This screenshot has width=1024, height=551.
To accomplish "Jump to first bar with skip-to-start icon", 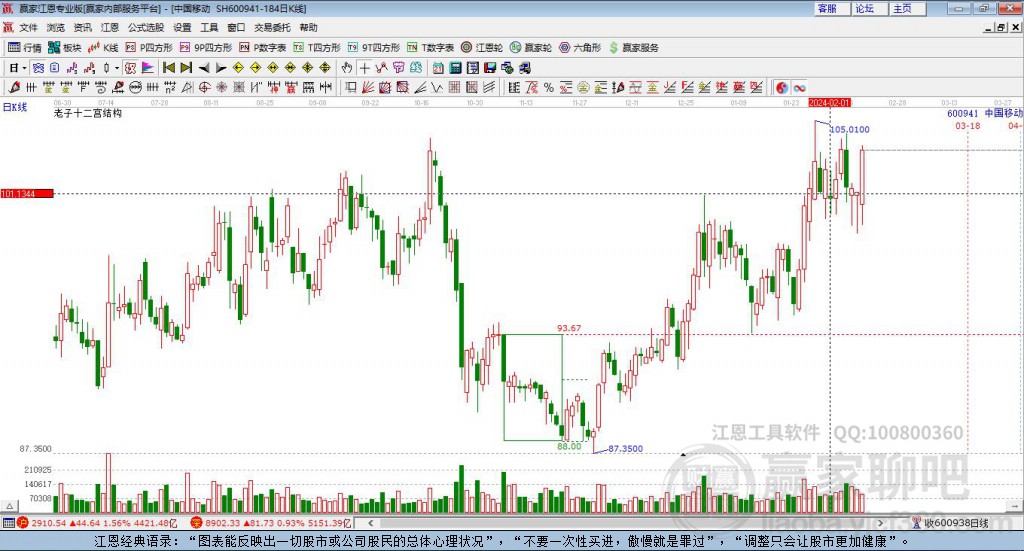I will [x=168, y=68].
